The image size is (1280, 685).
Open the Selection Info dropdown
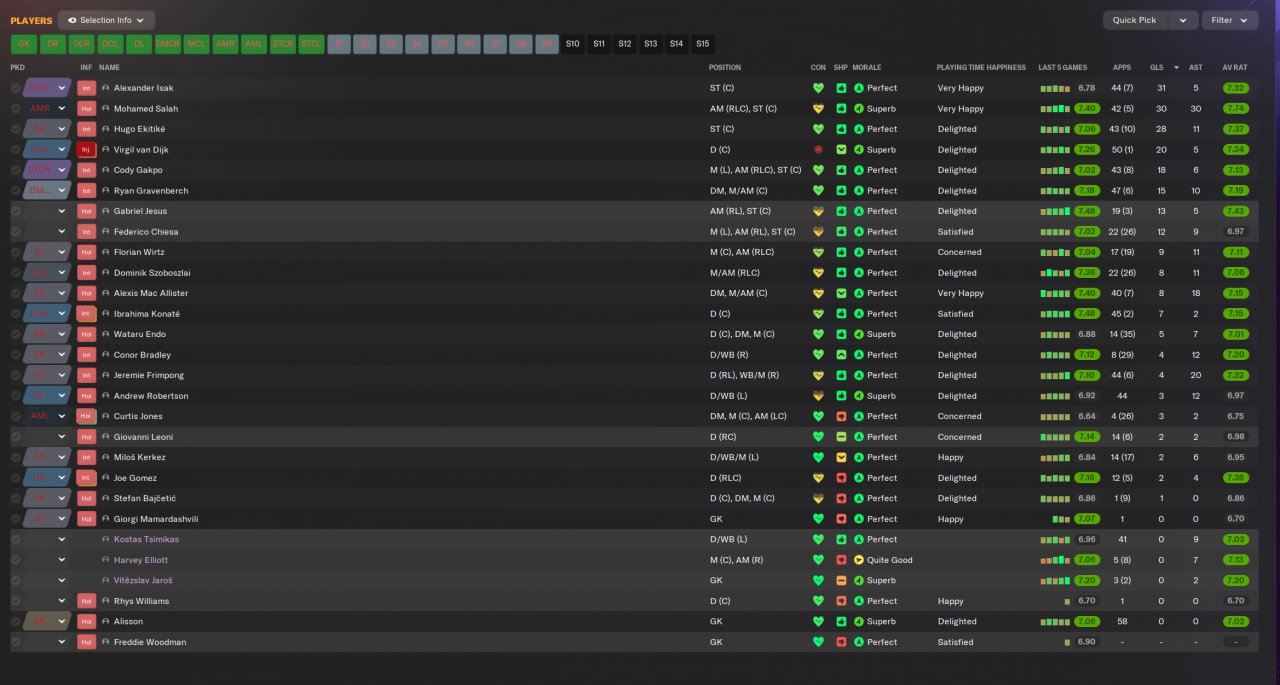tap(106, 20)
